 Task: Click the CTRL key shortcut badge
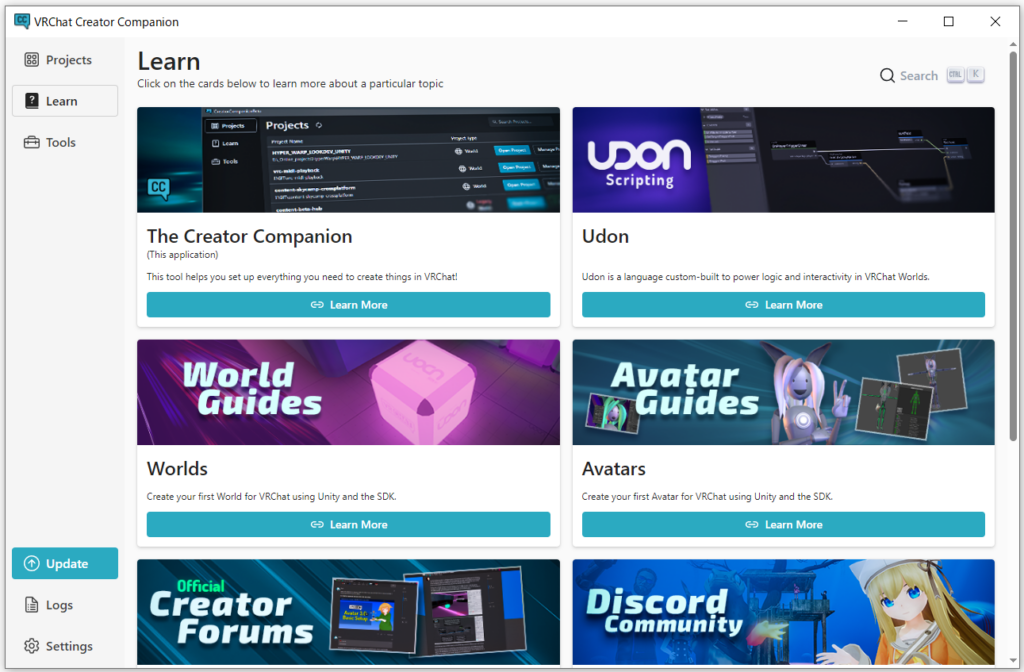tap(955, 74)
